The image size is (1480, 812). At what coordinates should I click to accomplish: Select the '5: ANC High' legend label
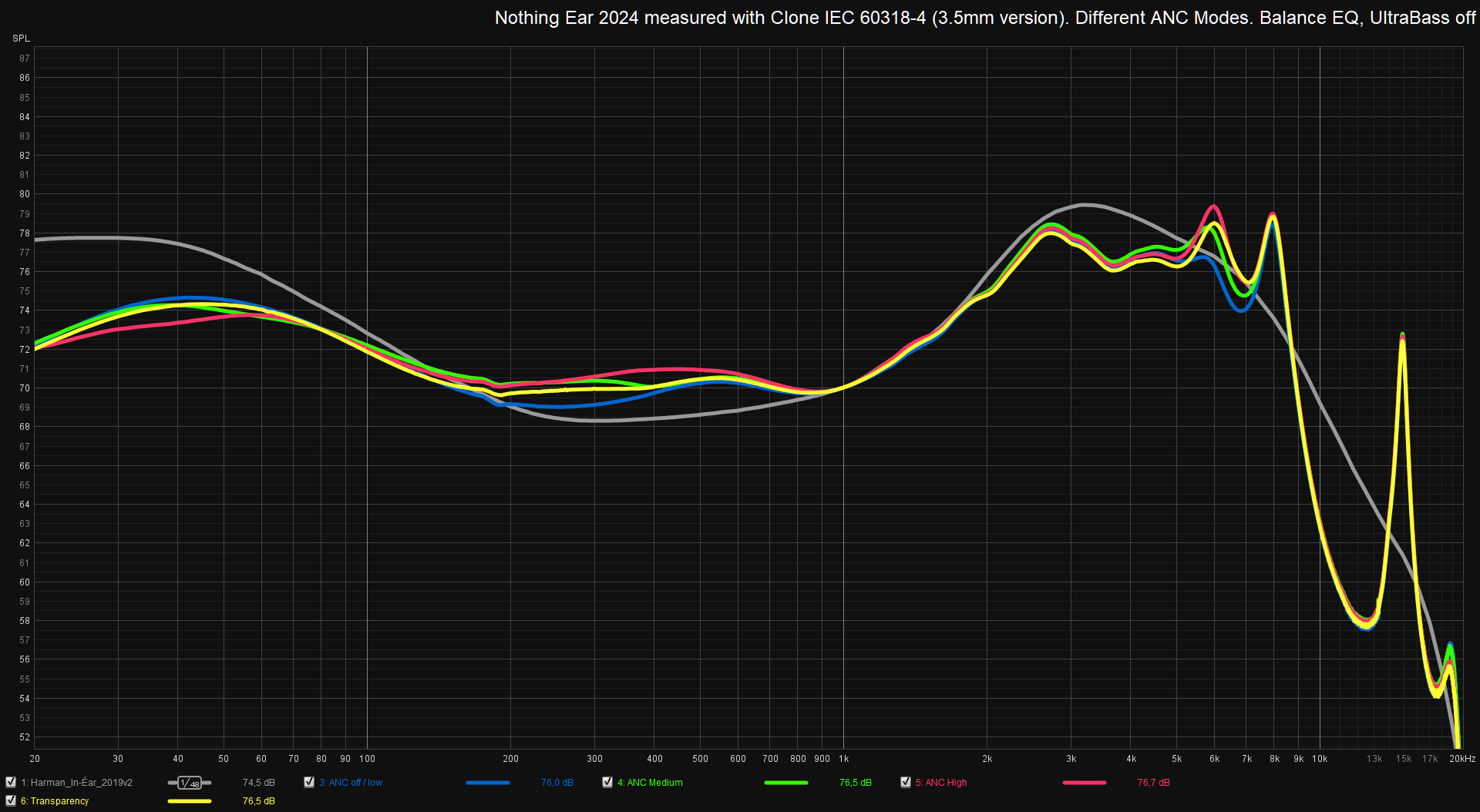[941, 783]
